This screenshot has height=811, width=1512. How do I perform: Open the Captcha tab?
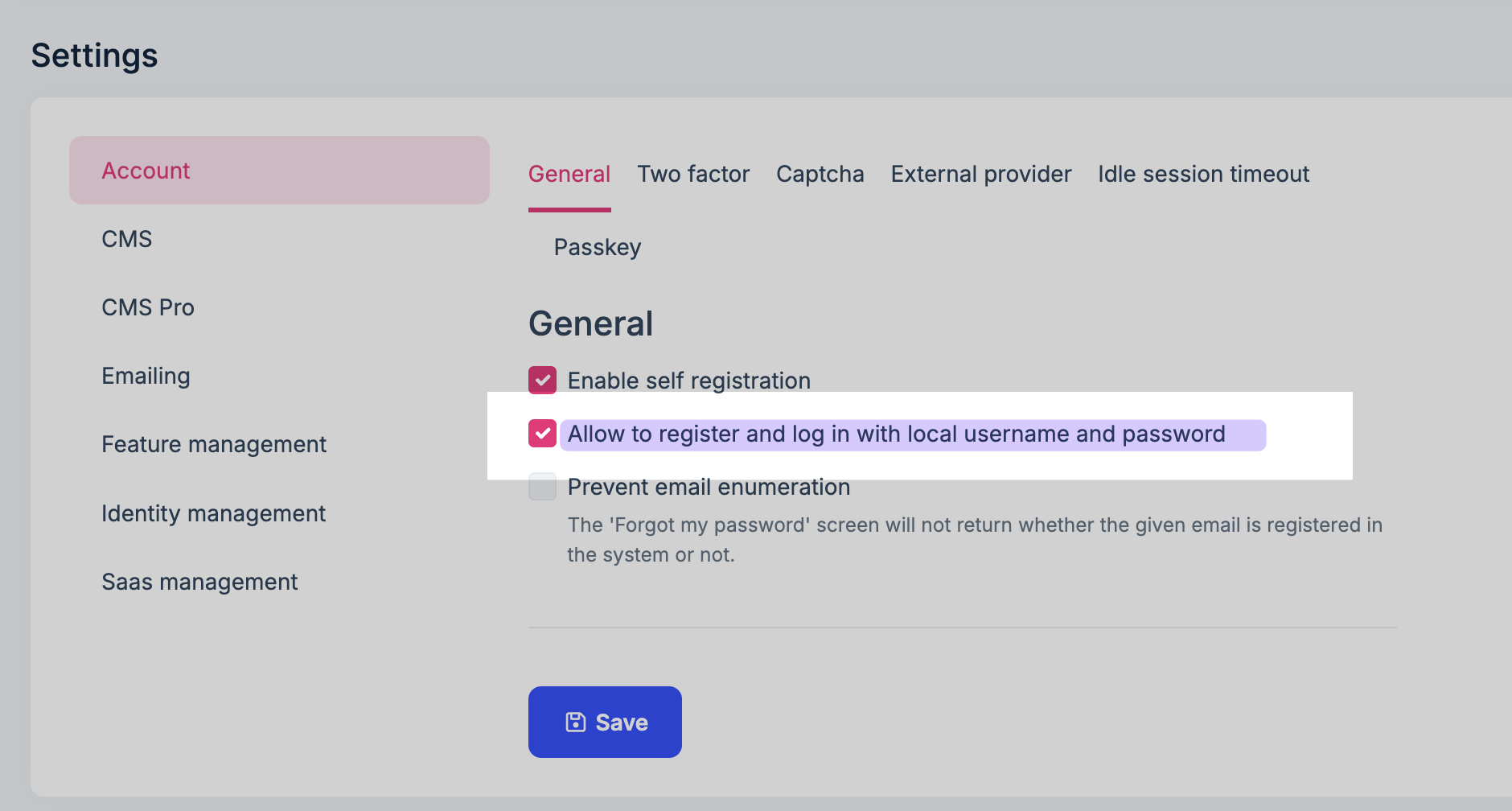coord(820,175)
